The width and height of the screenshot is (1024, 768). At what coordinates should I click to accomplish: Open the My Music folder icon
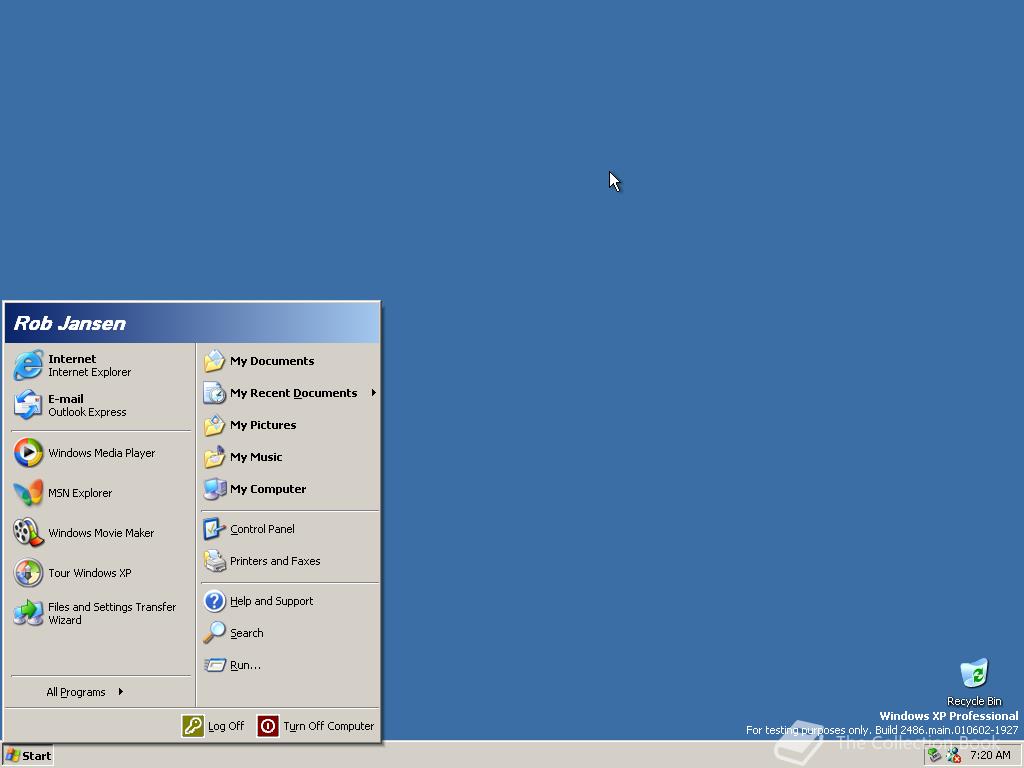point(214,456)
